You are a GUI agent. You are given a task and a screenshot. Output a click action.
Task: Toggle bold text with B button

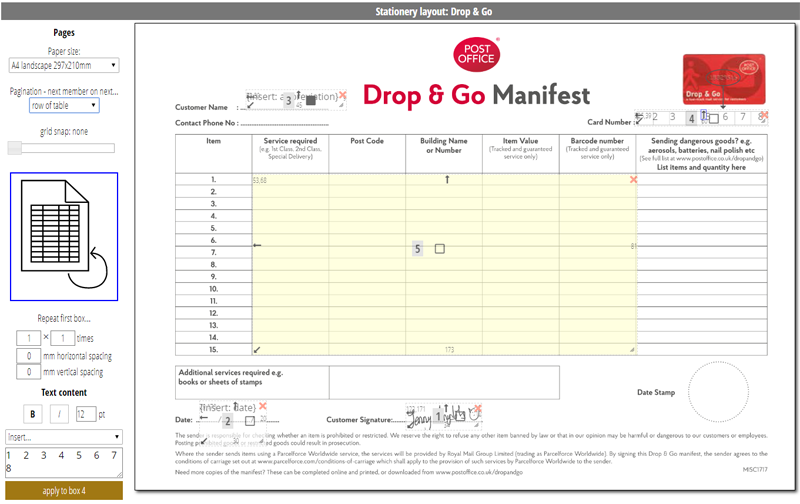point(33,414)
